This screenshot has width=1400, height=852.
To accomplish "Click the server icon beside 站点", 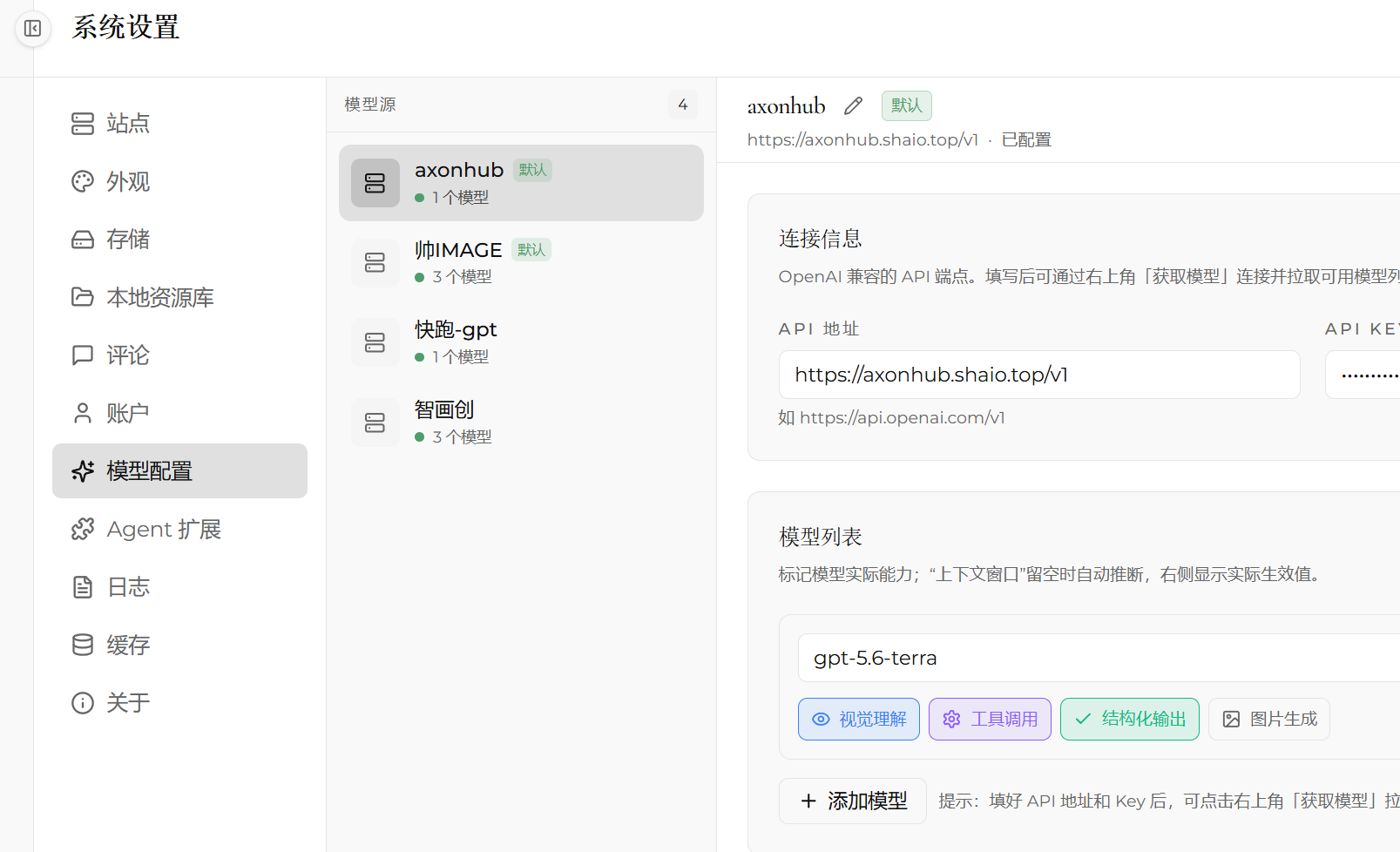I will click(x=83, y=124).
